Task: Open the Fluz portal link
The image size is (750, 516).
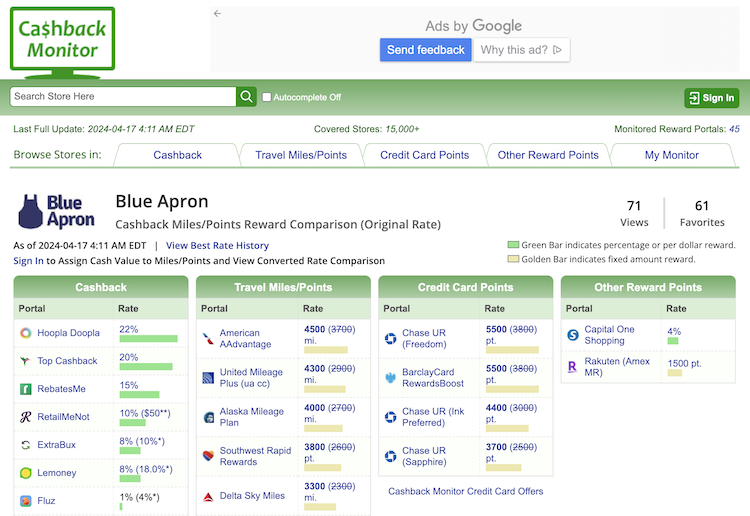Action: pos(46,501)
